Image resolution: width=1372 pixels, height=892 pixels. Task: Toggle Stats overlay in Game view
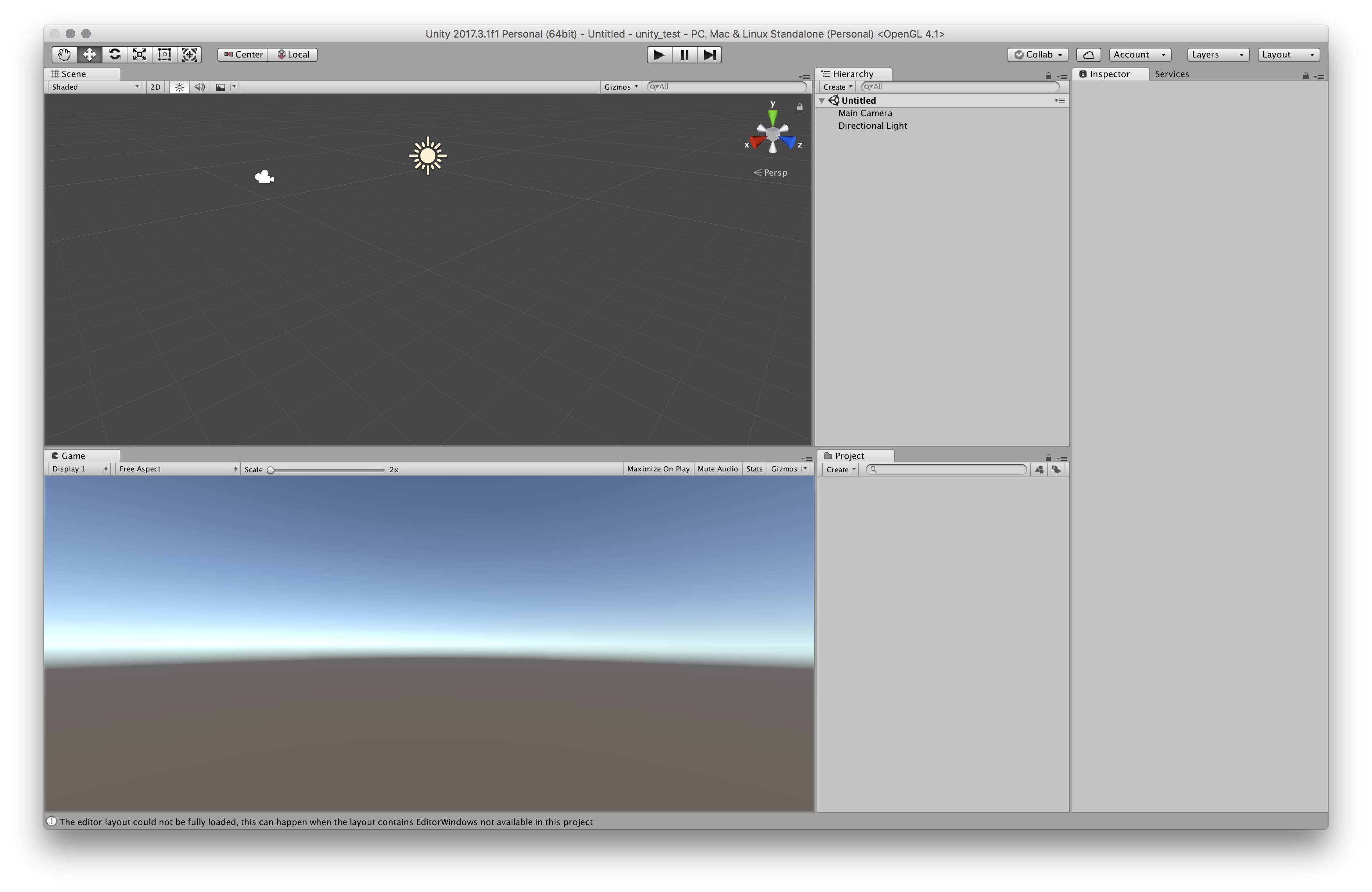pos(754,469)
